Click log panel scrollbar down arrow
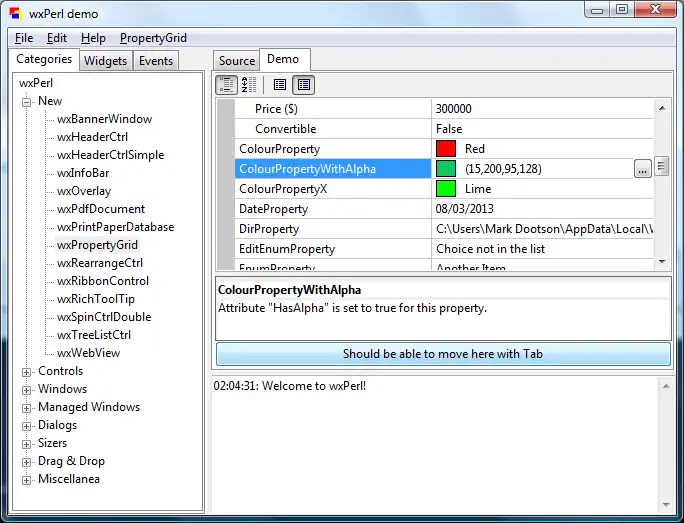 click(666, 505)
